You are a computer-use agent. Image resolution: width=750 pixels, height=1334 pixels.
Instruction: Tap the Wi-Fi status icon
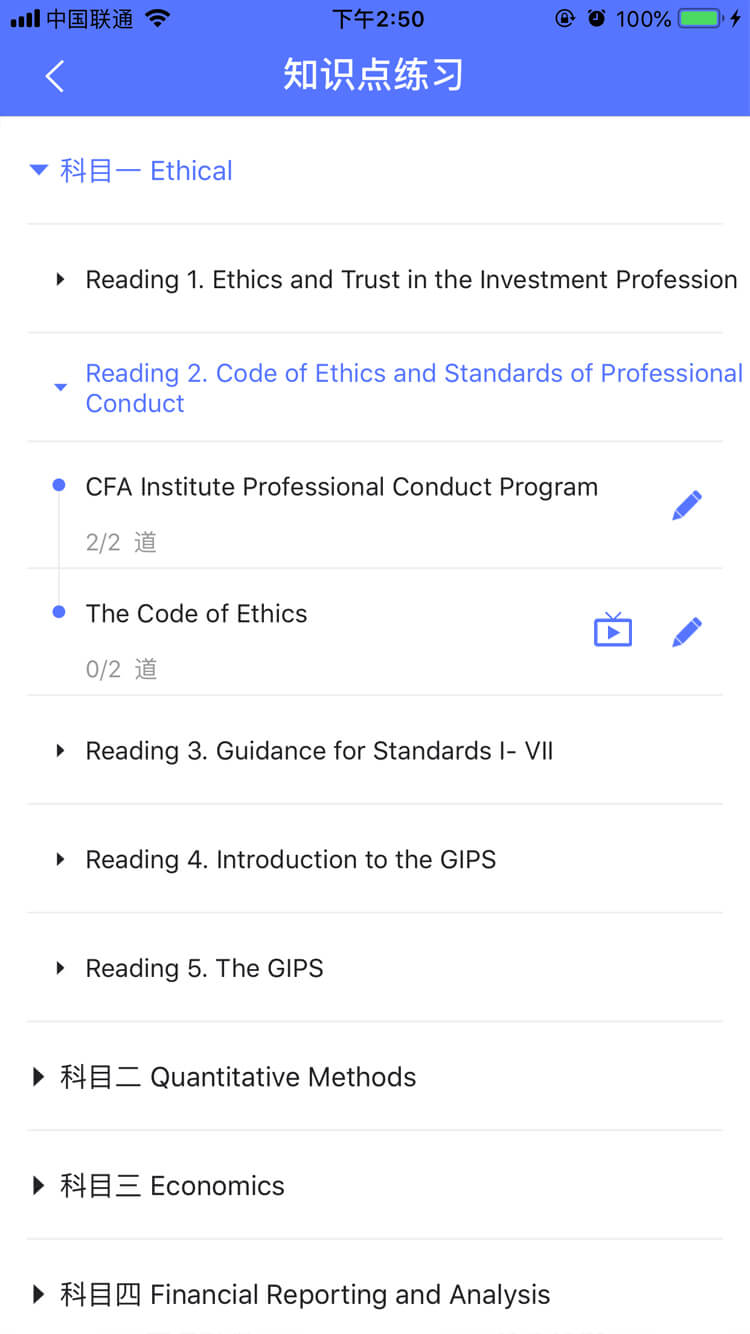click(x=157, y=18)
